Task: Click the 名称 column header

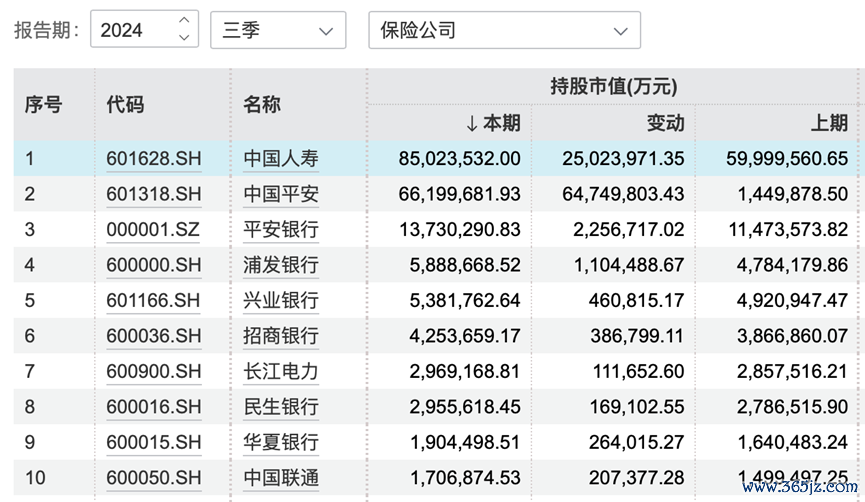Action: pyautogui.click(x=262, y=104)
